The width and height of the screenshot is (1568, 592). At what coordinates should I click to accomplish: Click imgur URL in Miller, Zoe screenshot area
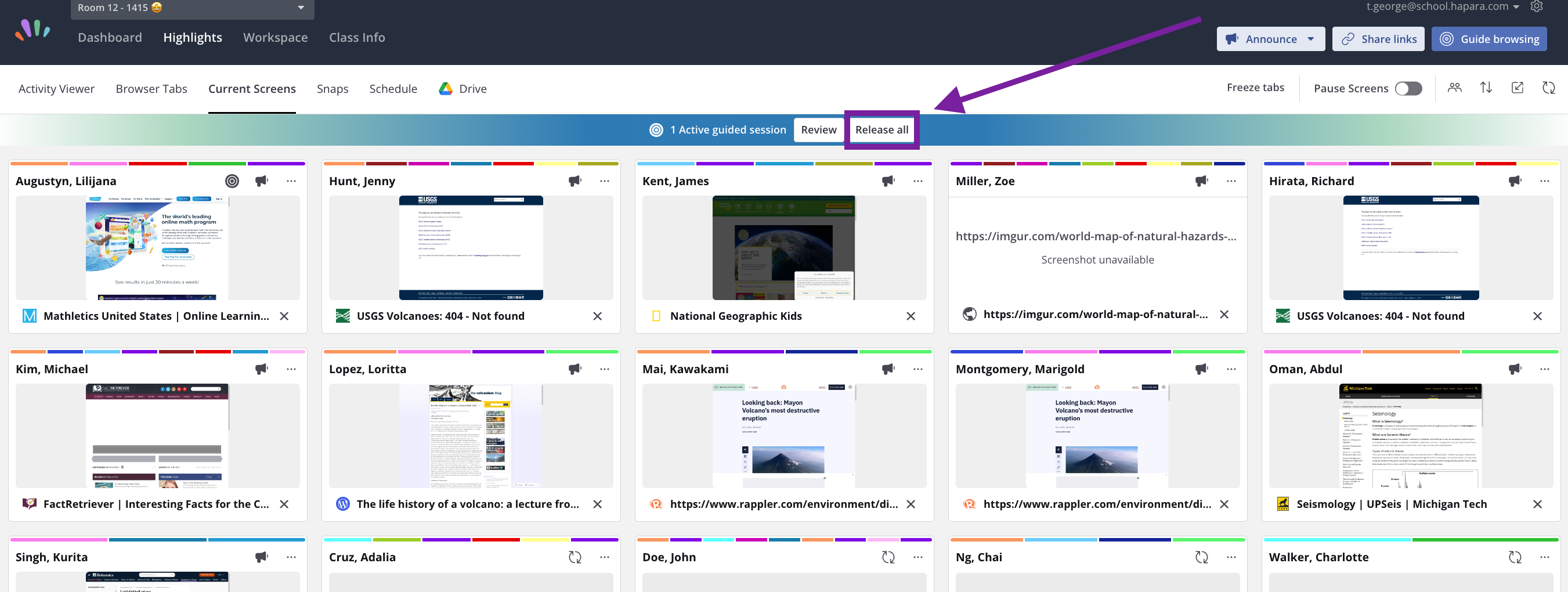tap(1096, 236)
